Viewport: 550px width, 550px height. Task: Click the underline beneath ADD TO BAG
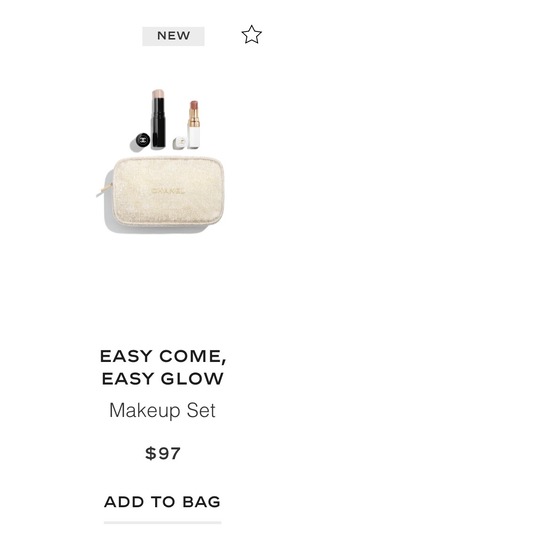point(162,523)
